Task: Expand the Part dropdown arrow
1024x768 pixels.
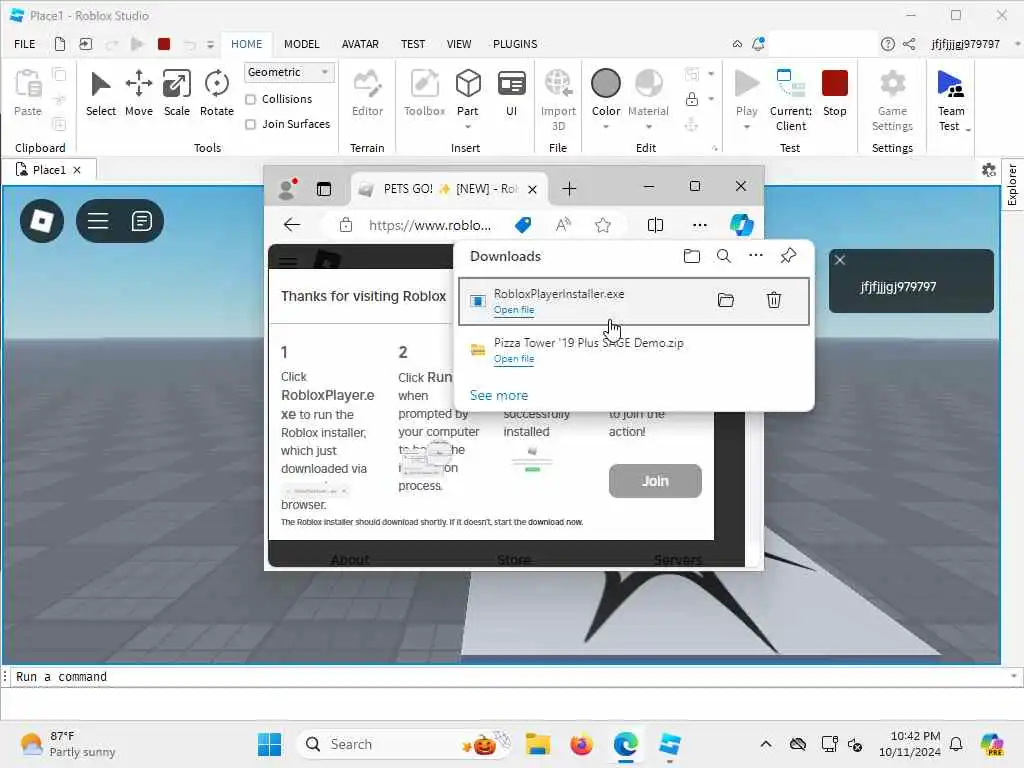Action: (x=468, y=127)
